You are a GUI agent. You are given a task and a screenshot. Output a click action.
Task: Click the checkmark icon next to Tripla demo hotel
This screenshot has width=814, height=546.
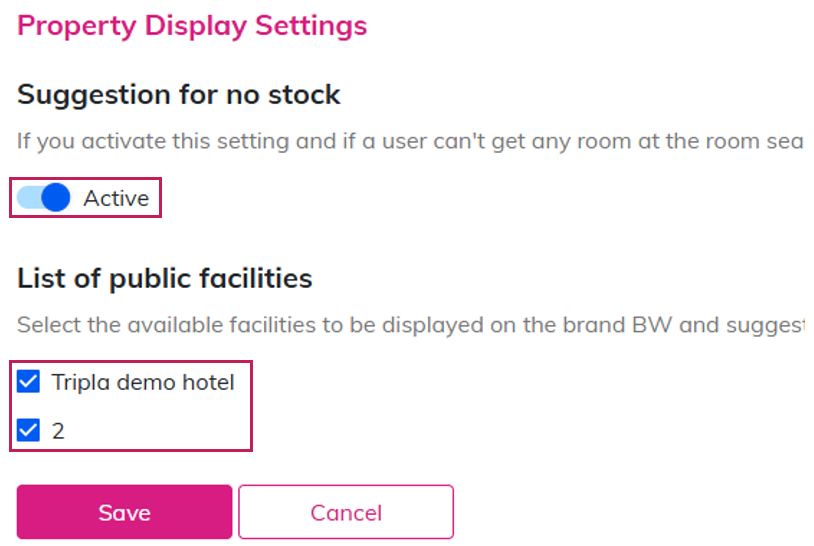[x=29, y=382]
